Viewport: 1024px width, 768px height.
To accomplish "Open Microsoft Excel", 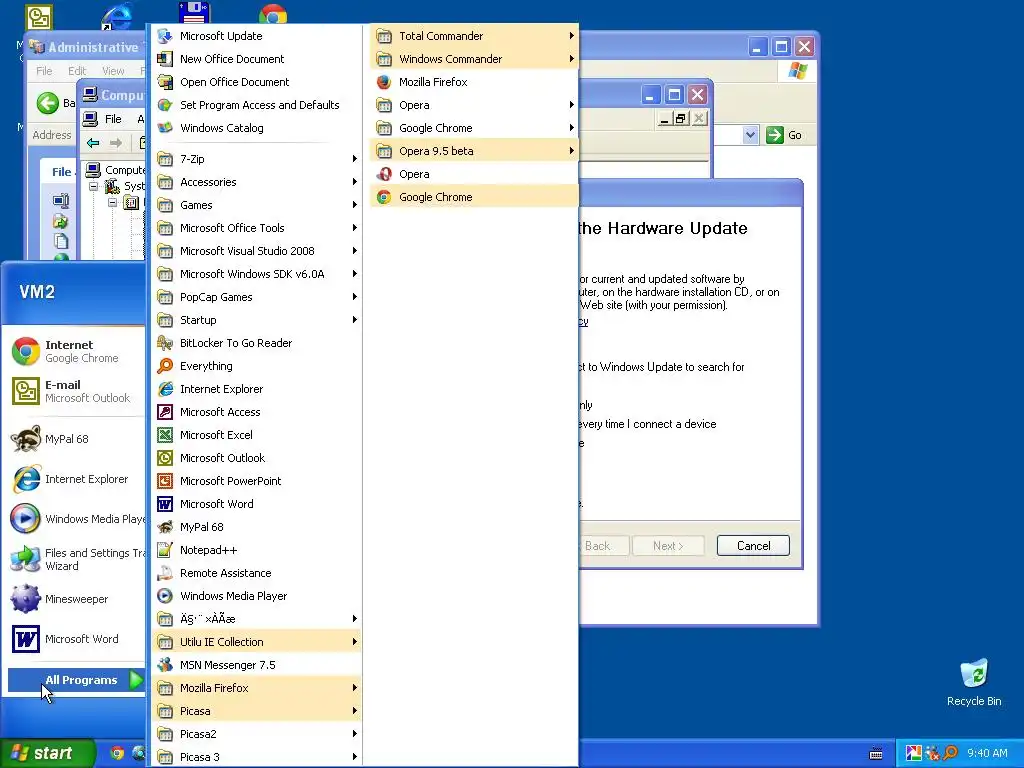I will click(x=256, y=435).
